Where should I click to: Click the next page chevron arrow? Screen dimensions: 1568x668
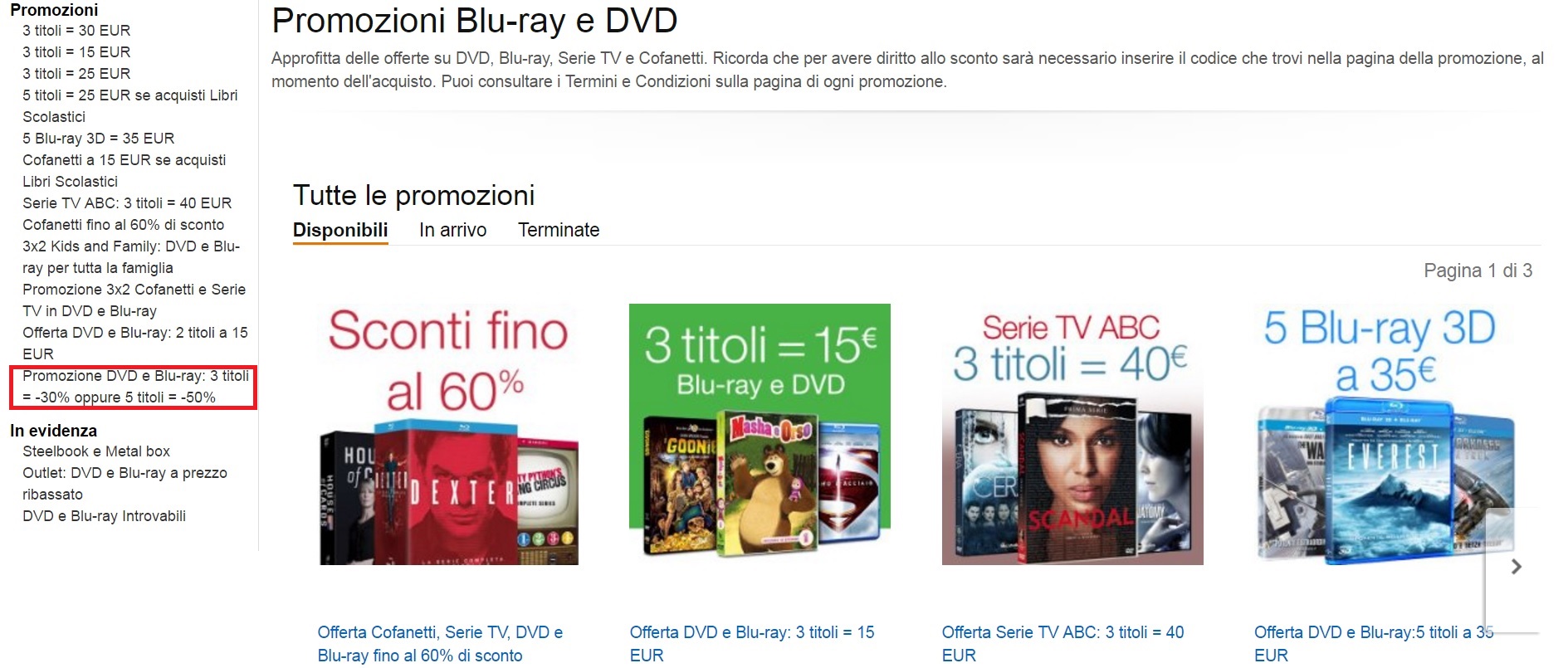pyautogui.click(x=1516, y=568)
